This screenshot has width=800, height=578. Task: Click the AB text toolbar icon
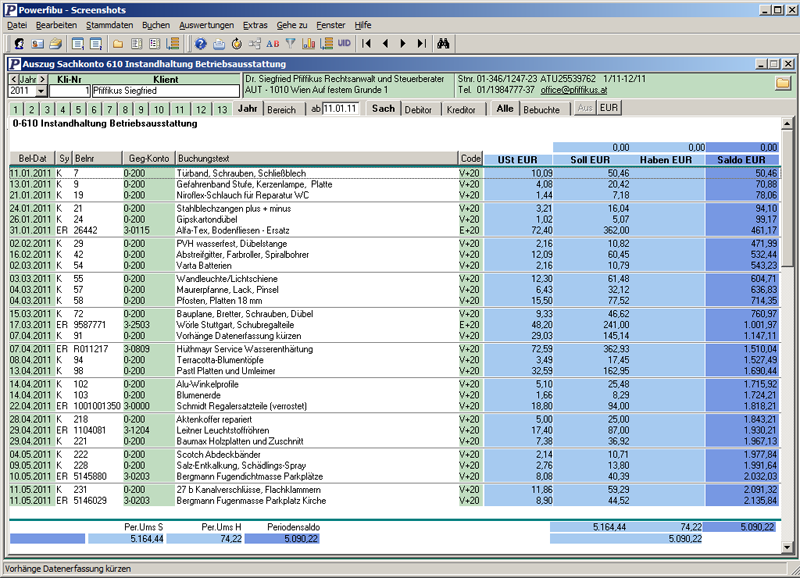click(x=272, y=44)
